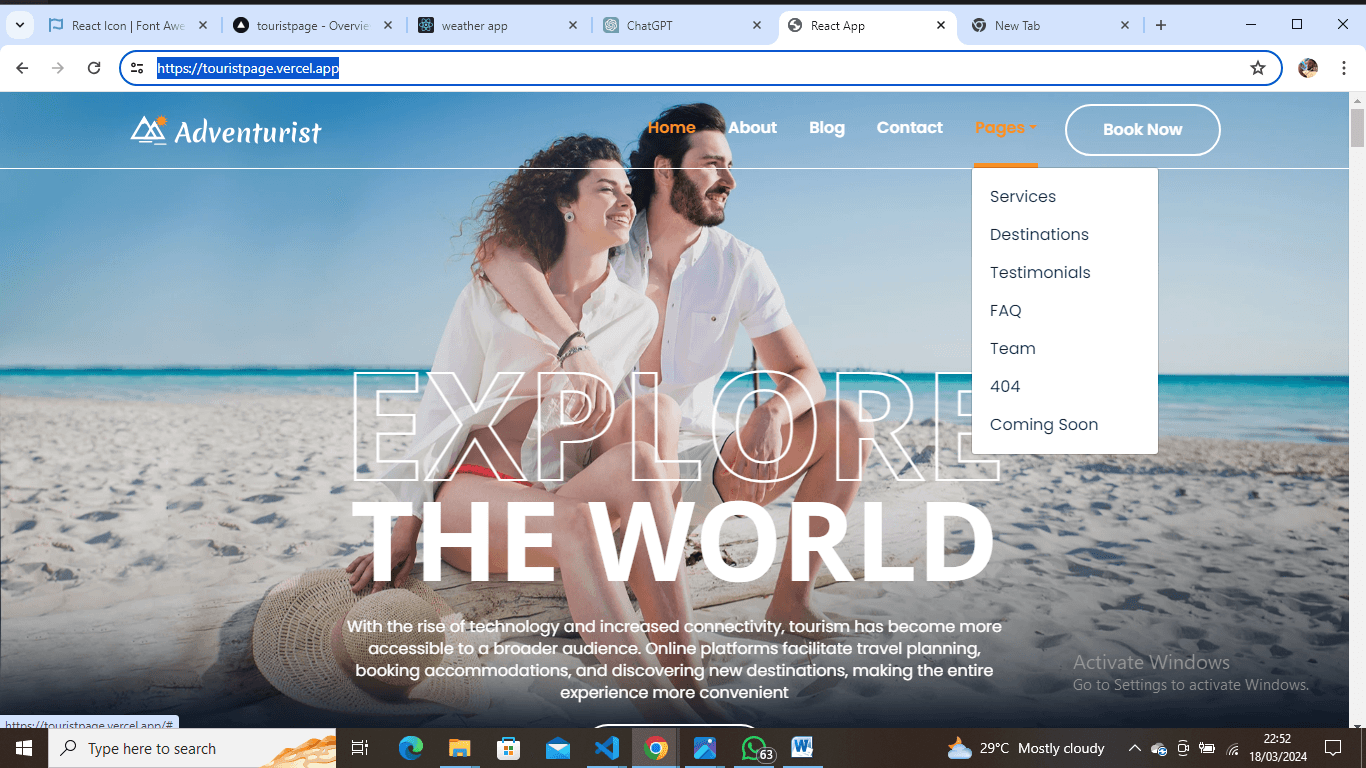Select Home in the navigation menu
The height and width of the screenshot is (768, 1366).
coord(671,128)
